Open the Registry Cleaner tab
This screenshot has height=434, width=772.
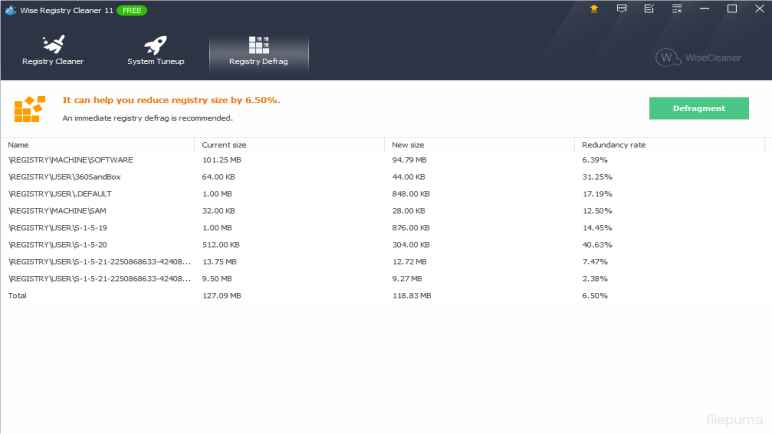53,52
